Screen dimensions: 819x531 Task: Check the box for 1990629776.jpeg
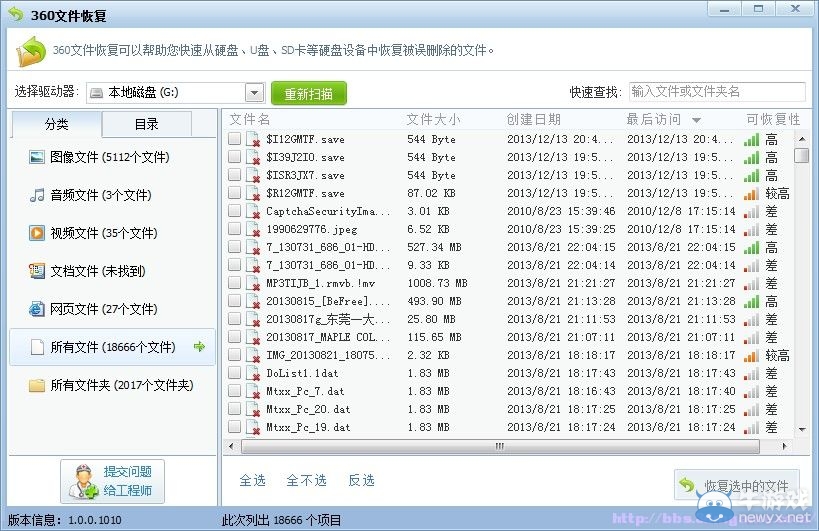[235, 228]
